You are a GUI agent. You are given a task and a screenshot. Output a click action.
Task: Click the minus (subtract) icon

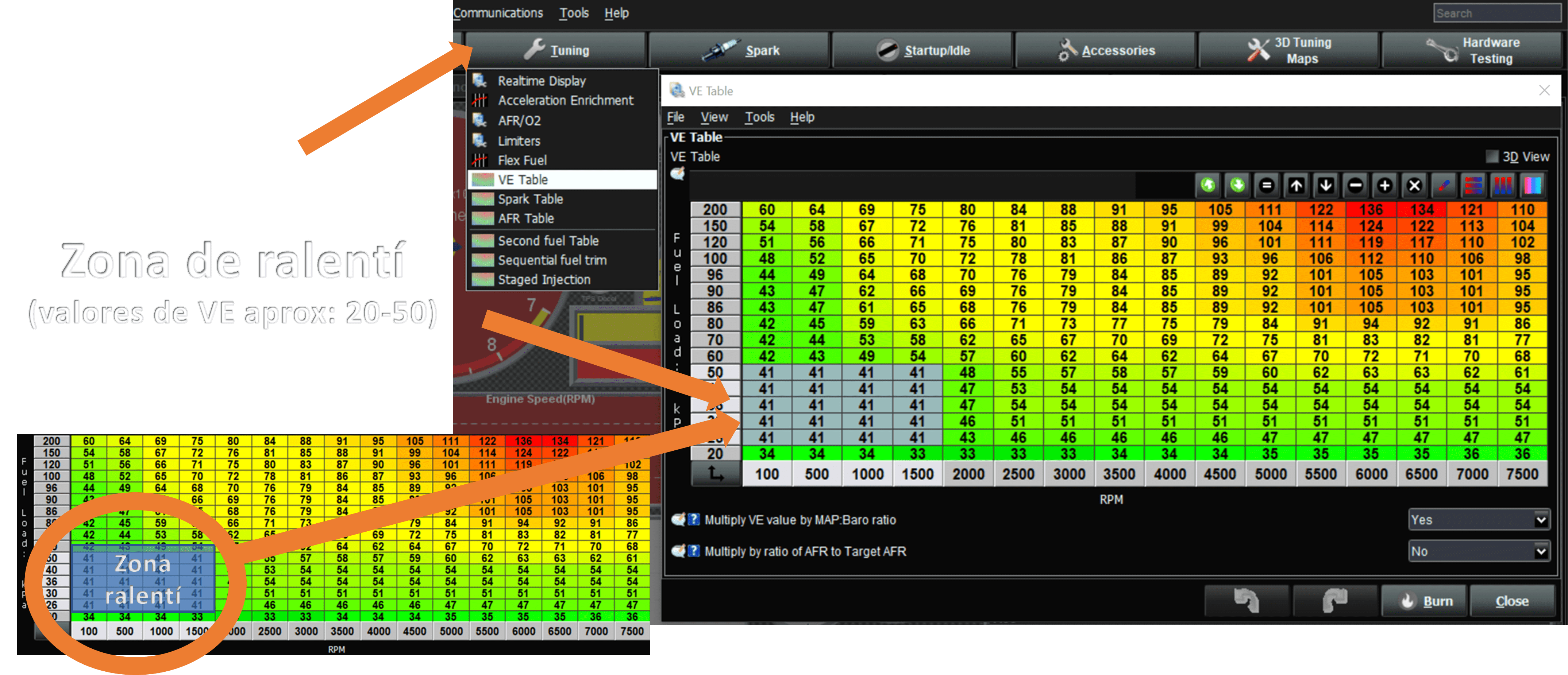1355,186
